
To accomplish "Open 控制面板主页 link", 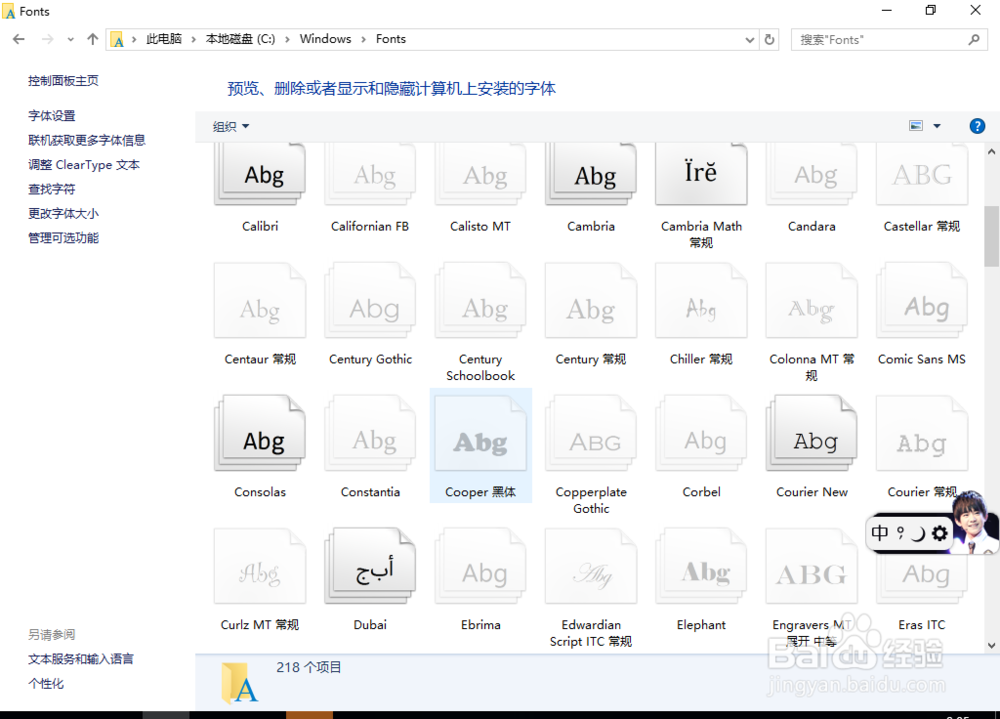I will pyautogui.click(x=63, y=80).
